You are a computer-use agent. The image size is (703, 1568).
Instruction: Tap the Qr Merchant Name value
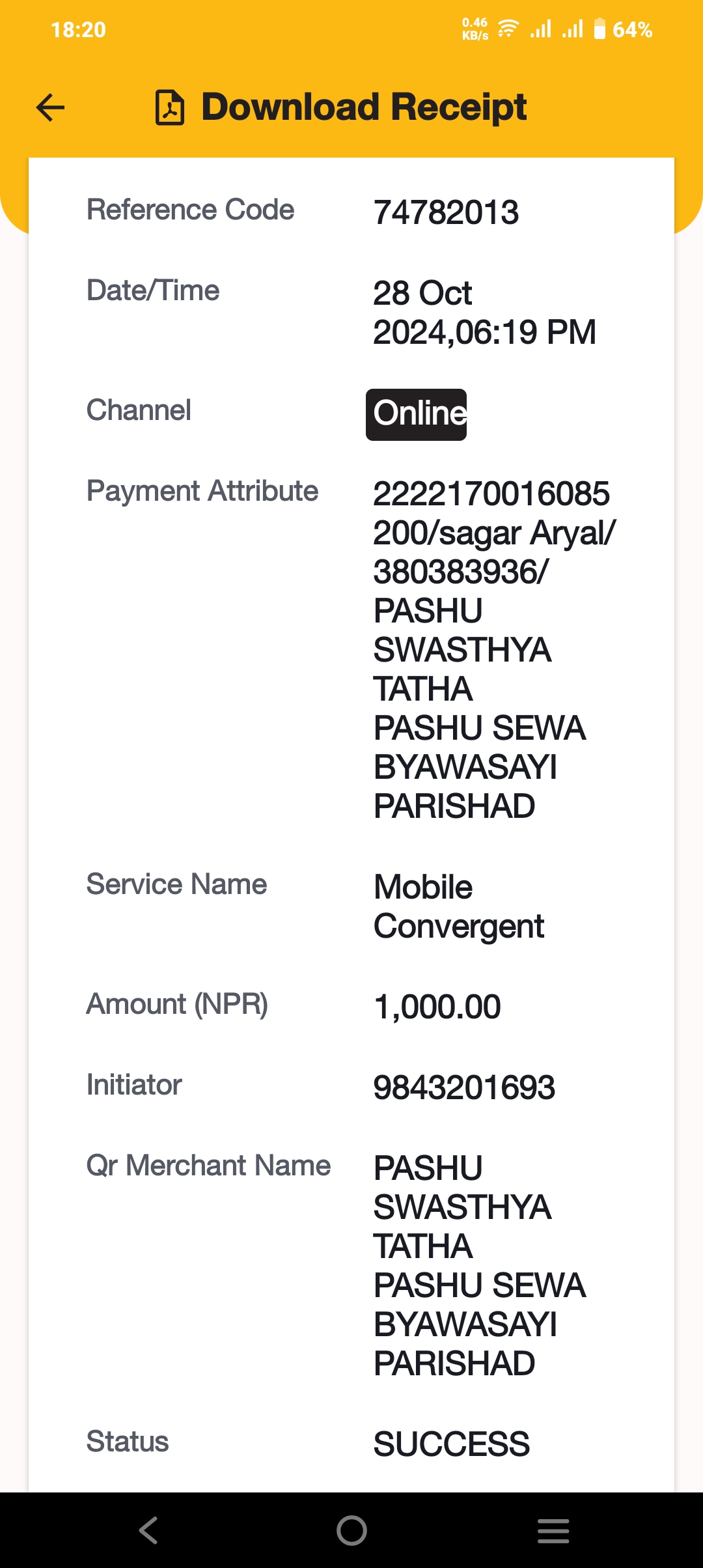pos(480,1266)
